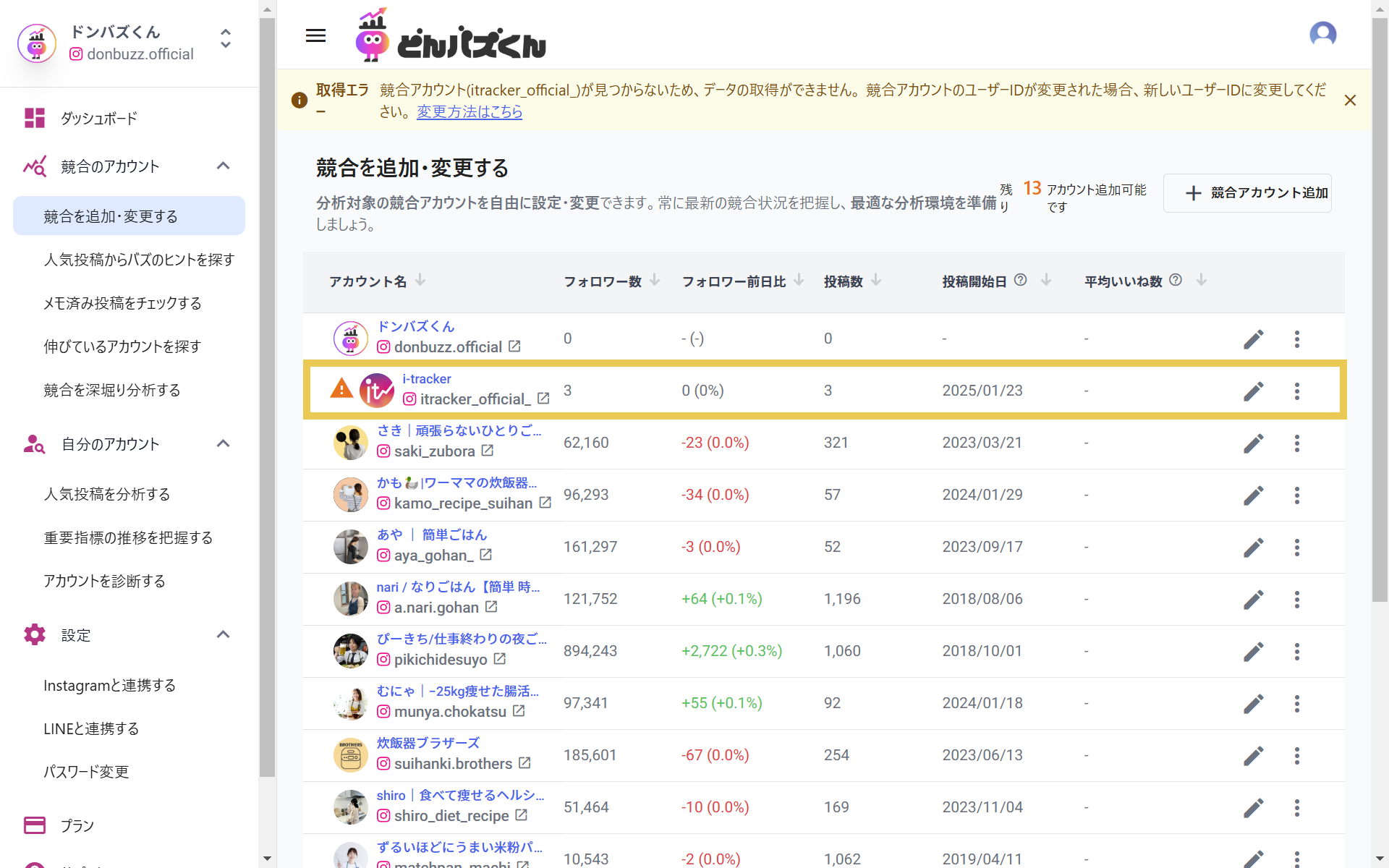Click edit pencil for pikichidesuyo row

click(x=1253, y=652)
